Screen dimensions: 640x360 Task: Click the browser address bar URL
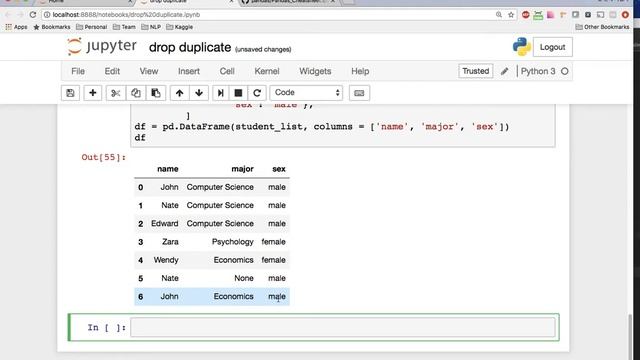(x=127, y=15)
